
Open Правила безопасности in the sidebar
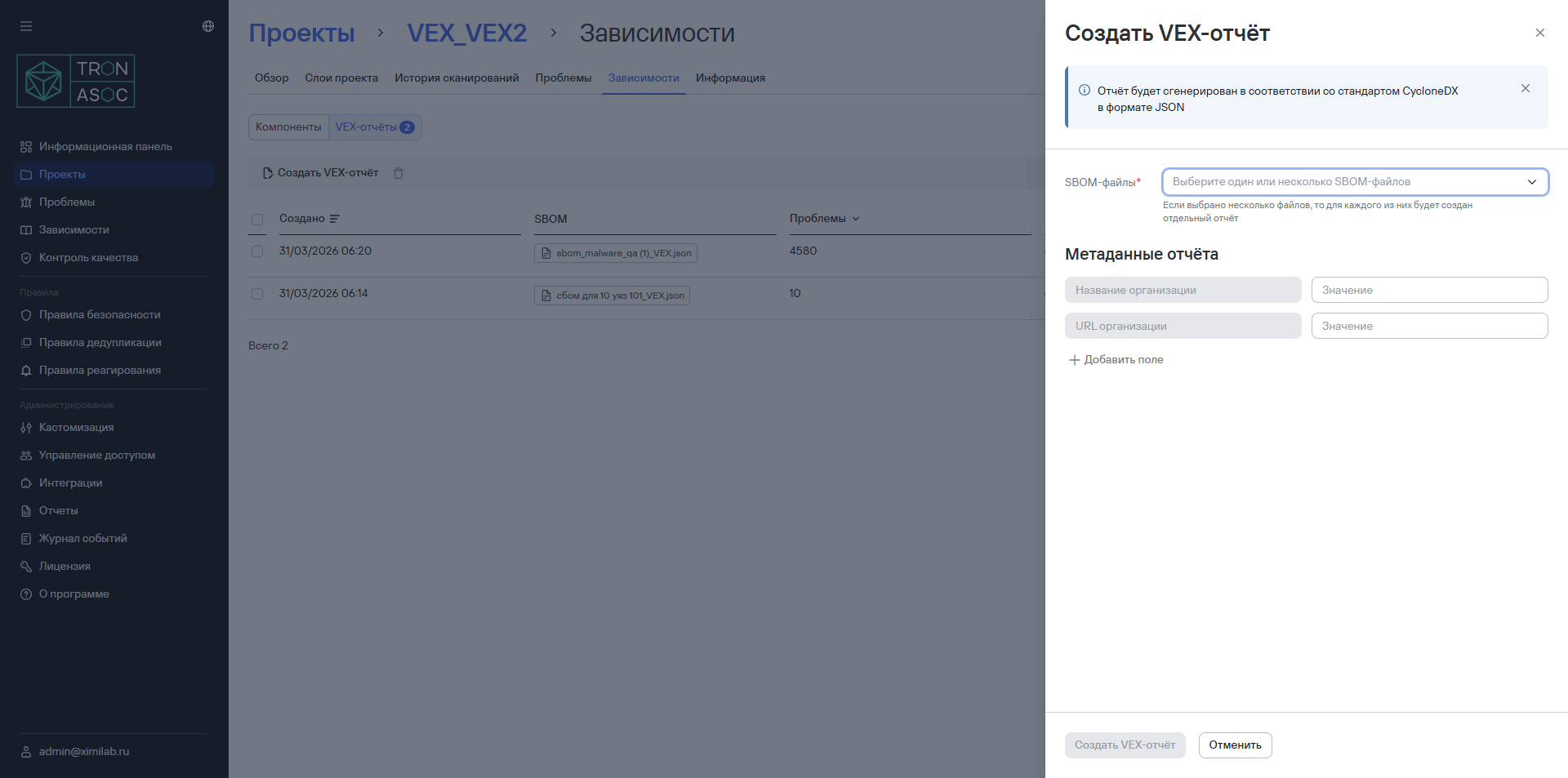pyautogui.click(x=100, y=315)
